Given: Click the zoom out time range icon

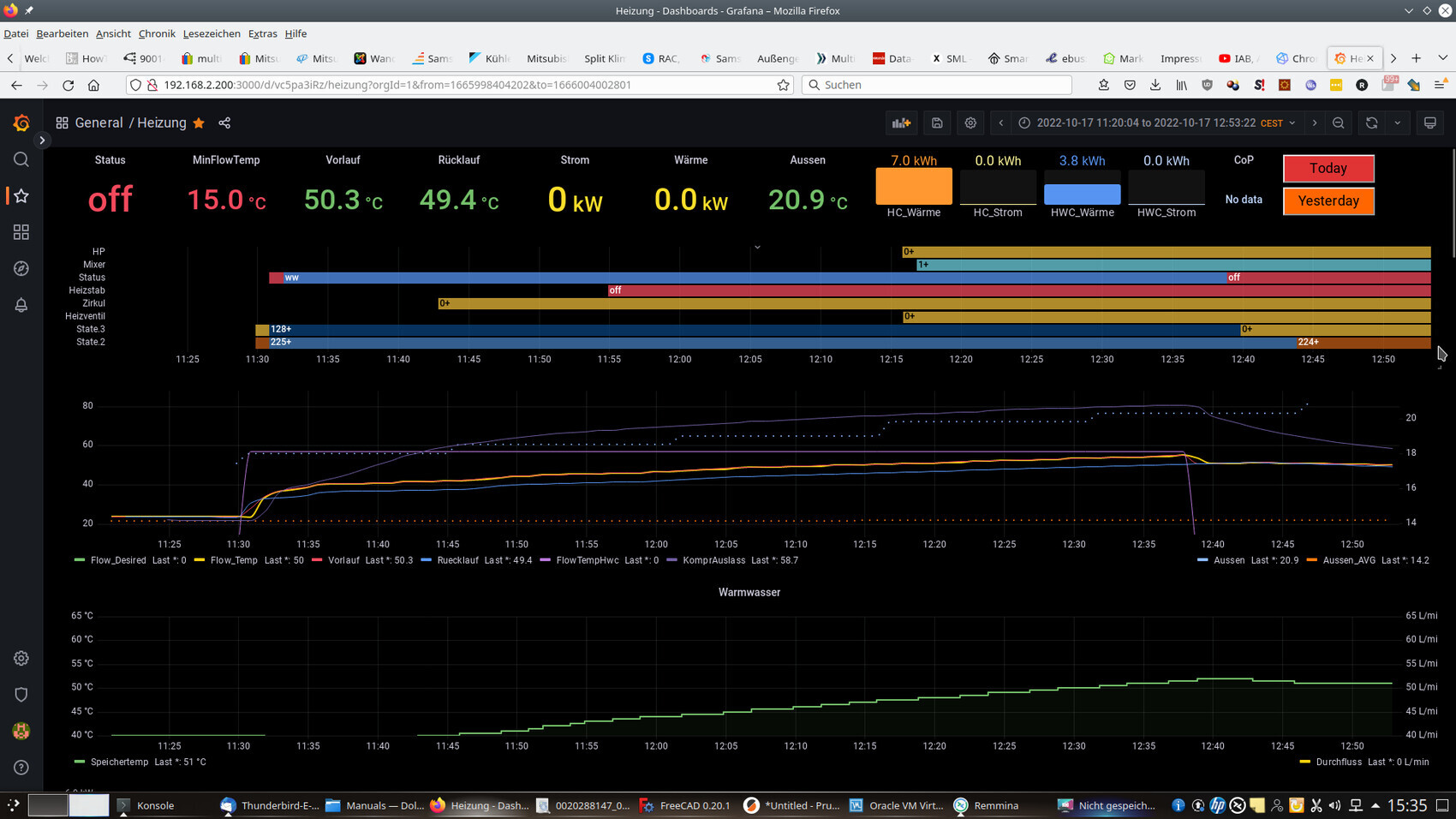Looking at the screenshot, I should point(1339,123).
